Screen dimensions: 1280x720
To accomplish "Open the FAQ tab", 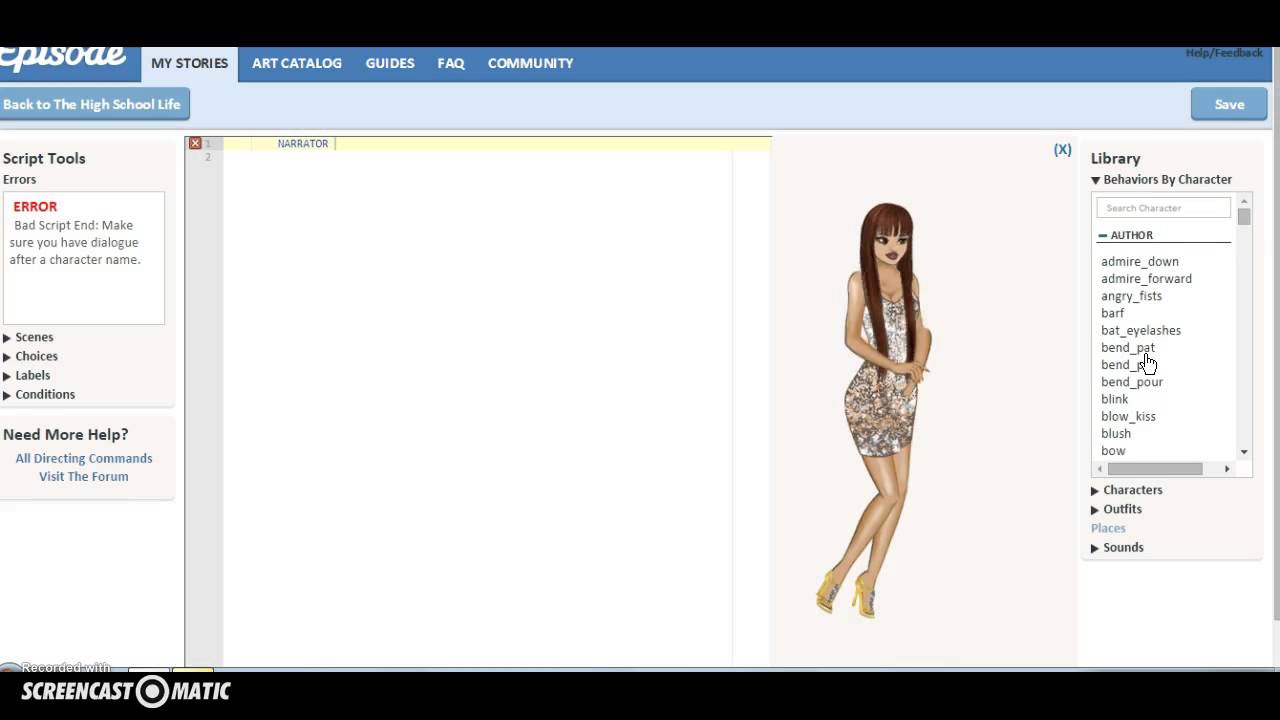I will [451, 63].
